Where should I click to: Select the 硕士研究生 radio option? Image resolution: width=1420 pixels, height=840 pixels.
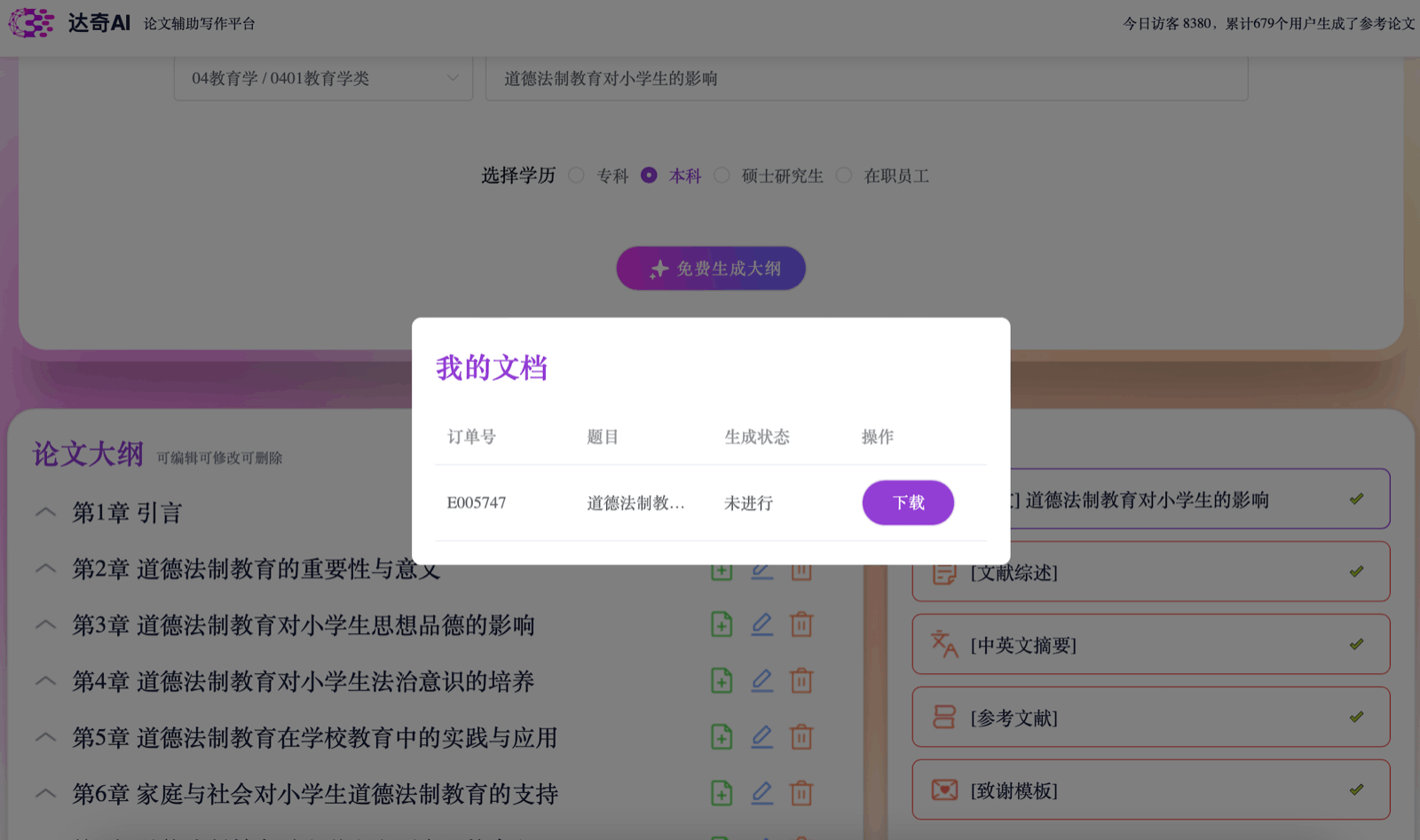click(x=722, y=176)
